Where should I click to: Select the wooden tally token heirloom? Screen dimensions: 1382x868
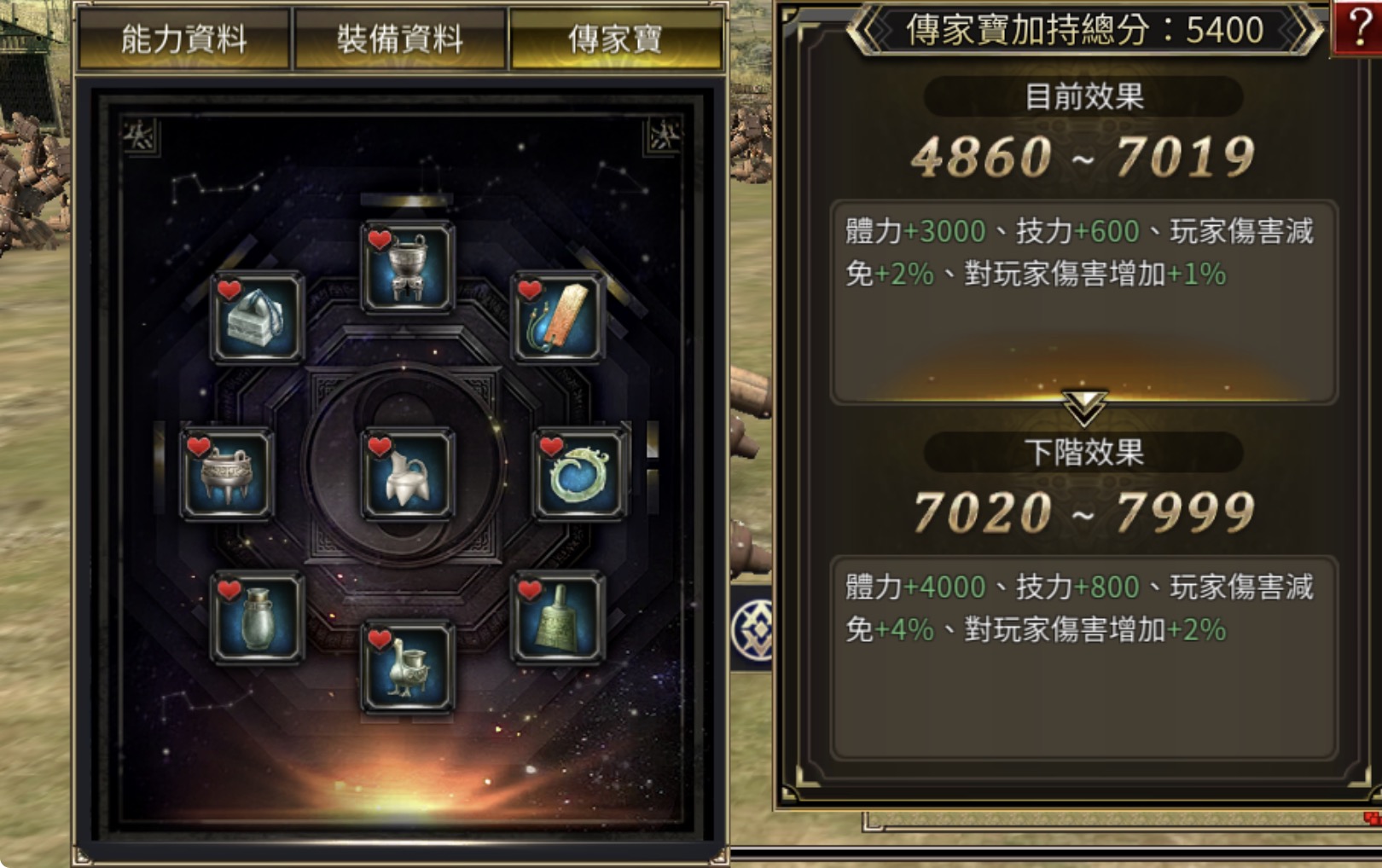[x=557, y=317]
